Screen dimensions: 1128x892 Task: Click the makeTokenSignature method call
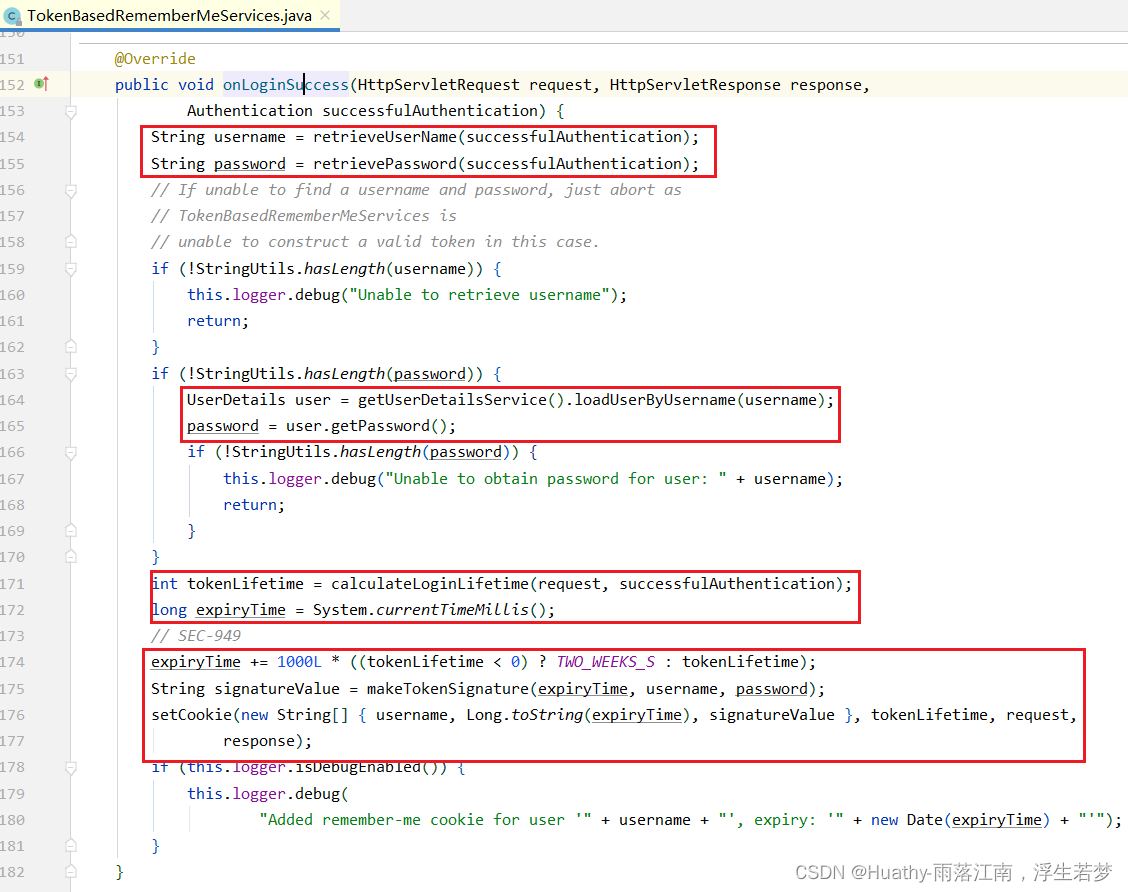447,689
